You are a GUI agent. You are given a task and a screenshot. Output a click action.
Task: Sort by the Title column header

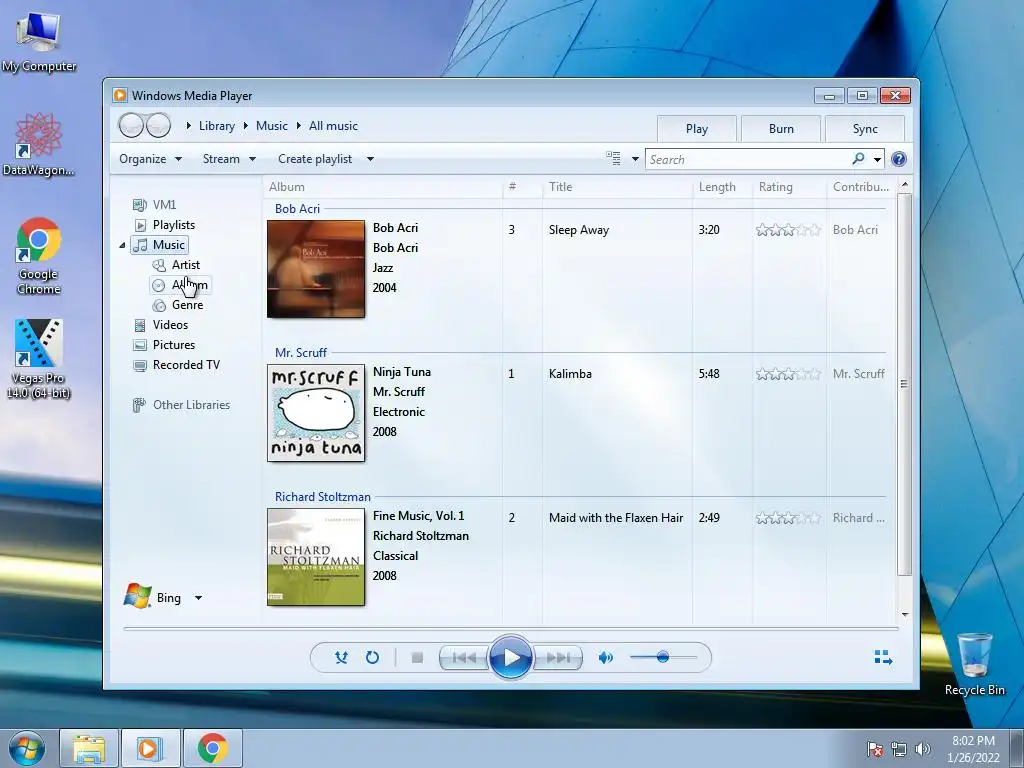(x=617, y=187)
